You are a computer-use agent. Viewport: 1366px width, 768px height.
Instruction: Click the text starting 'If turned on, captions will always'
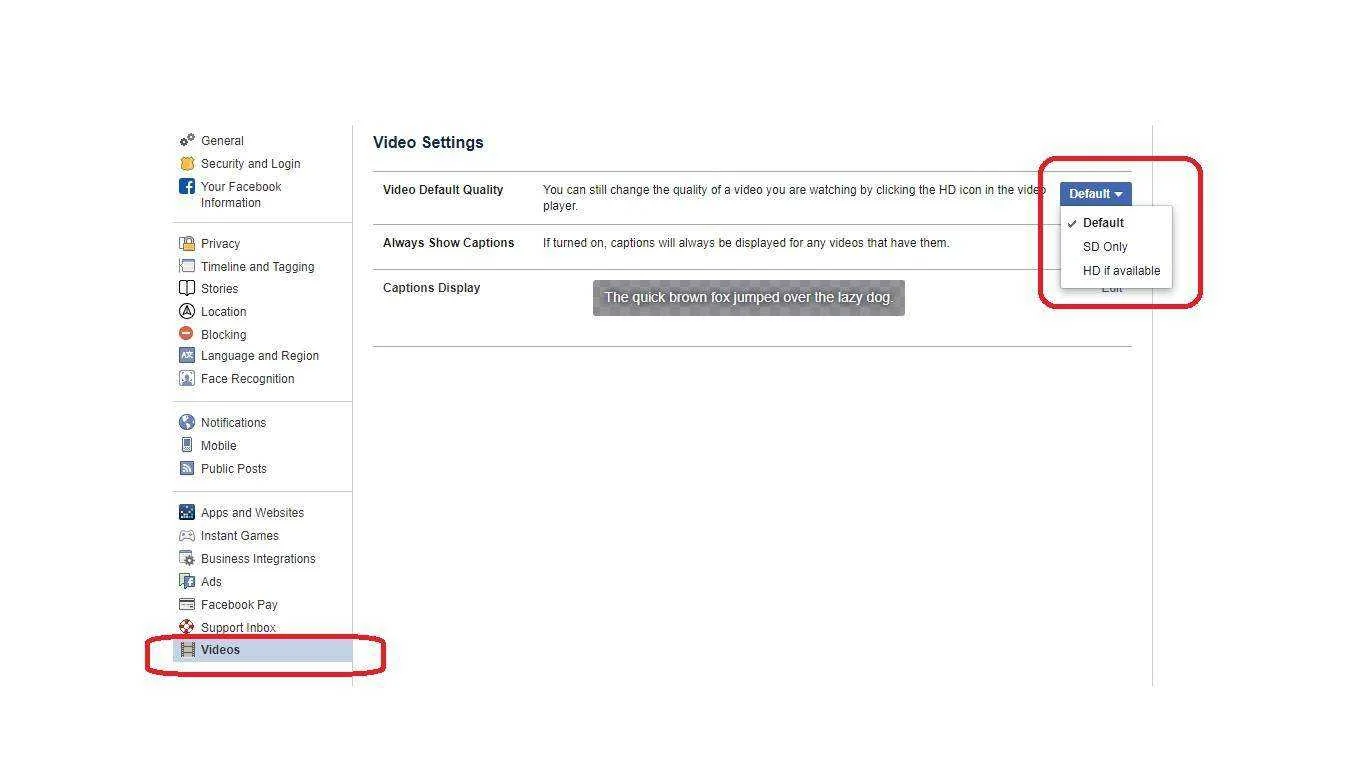coord(746,243)
